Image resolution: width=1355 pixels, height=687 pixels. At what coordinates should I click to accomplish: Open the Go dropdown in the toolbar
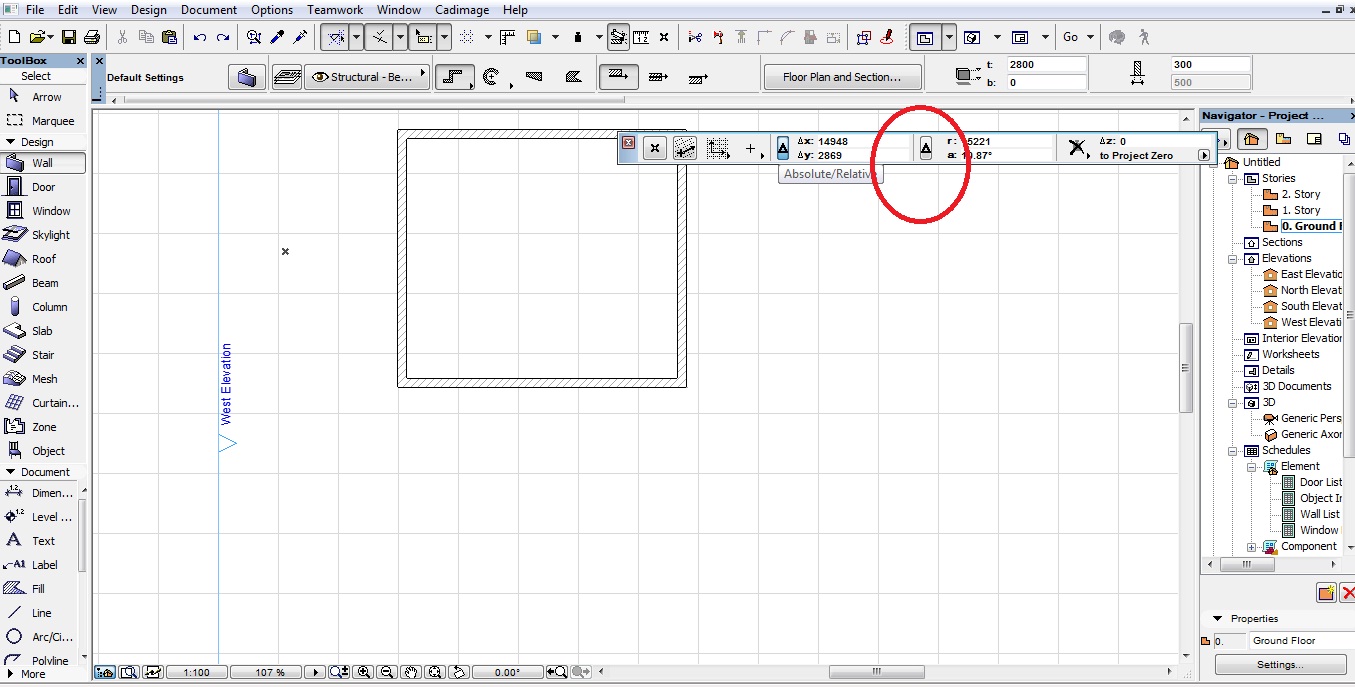[1092, 36]
